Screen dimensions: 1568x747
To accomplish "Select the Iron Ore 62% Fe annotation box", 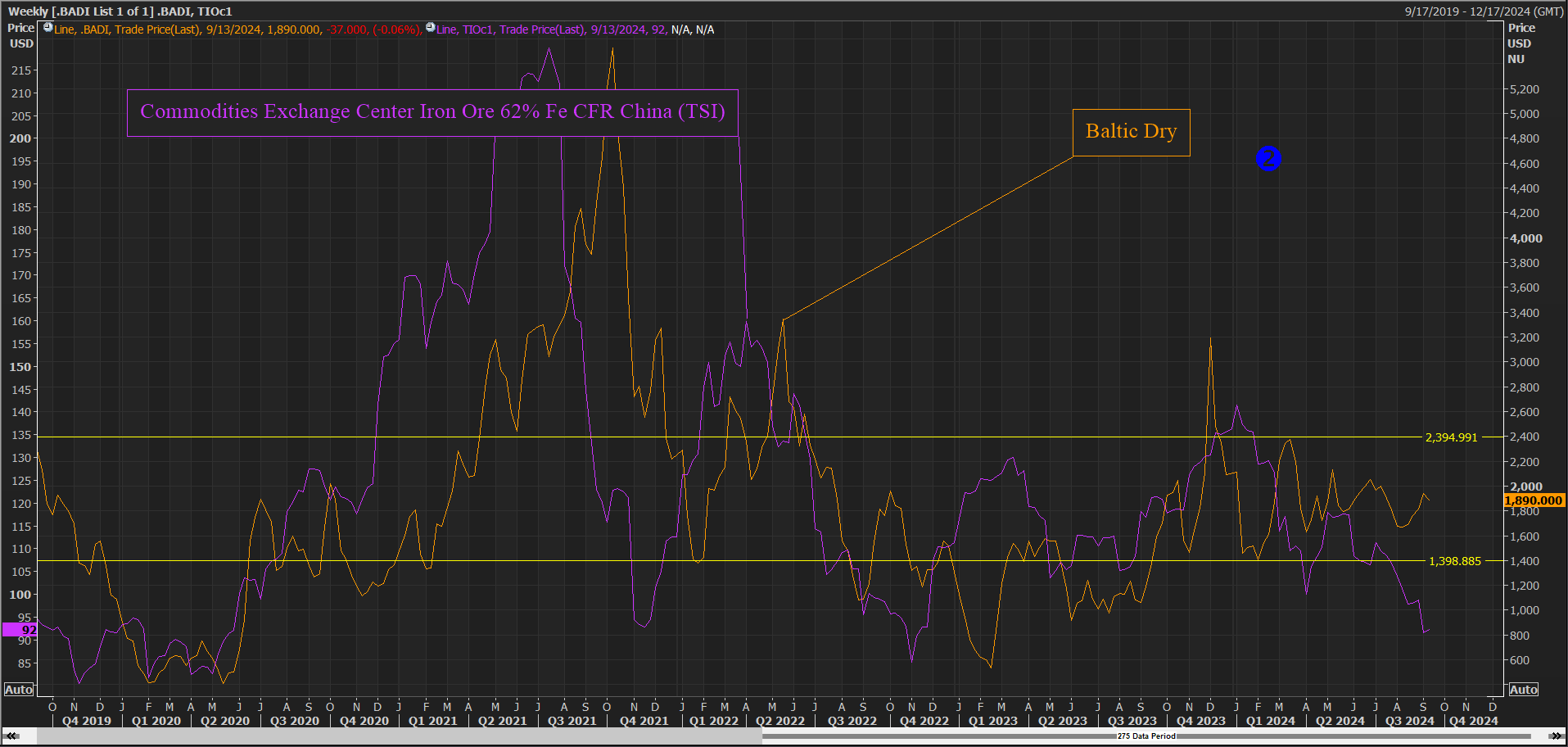I will click(432, 112).
